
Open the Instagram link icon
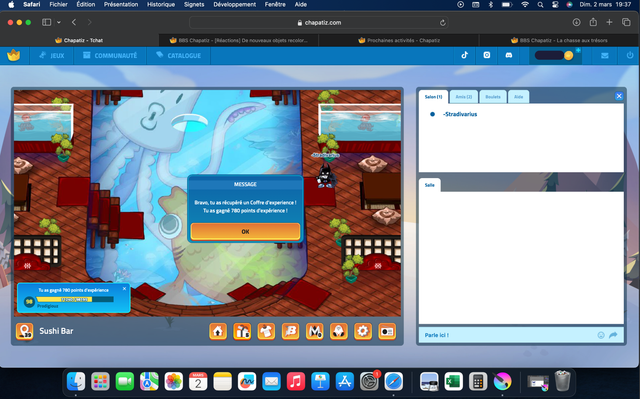tap(487, 55)
